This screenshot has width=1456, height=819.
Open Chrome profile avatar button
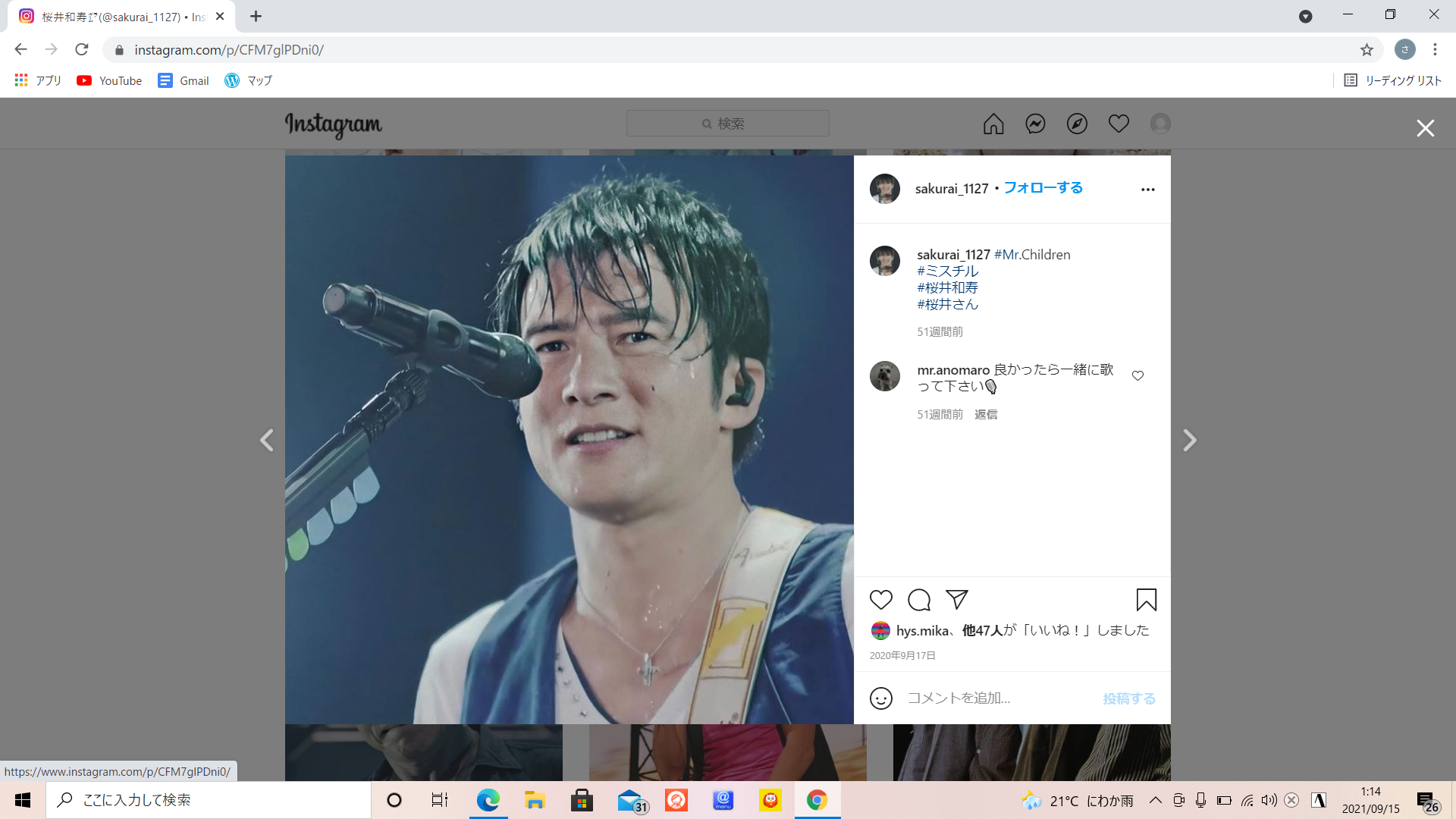(1405, 49)
